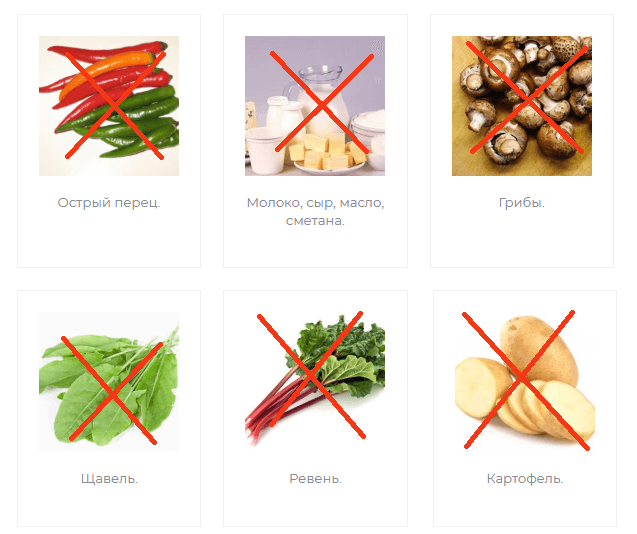
Task: Select the 'Молоко, сыр, масло, сметана.' caption
Action: (315, 212)
